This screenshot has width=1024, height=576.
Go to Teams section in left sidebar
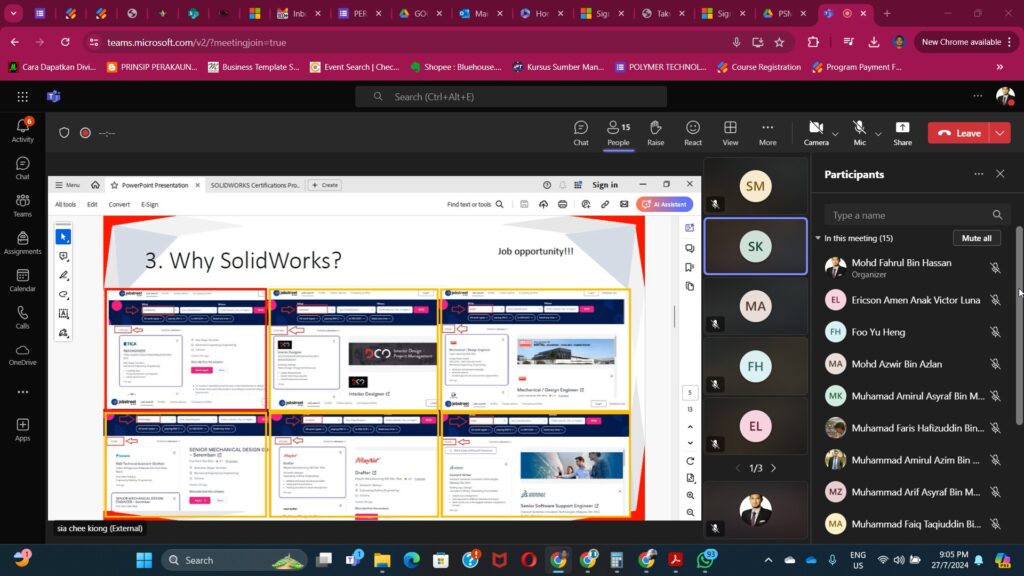[x=22, y=205]
